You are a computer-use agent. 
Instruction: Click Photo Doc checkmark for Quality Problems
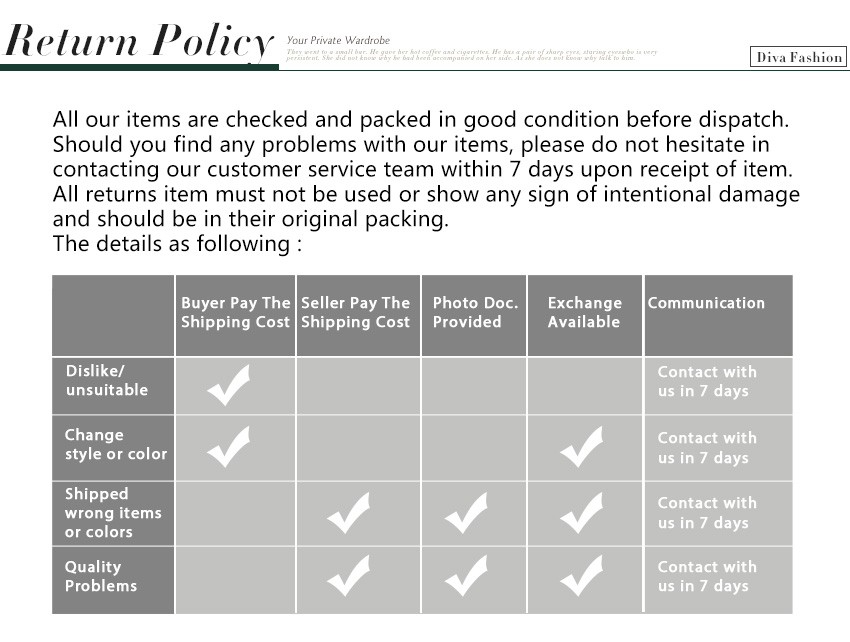click(x=466, y=577)
